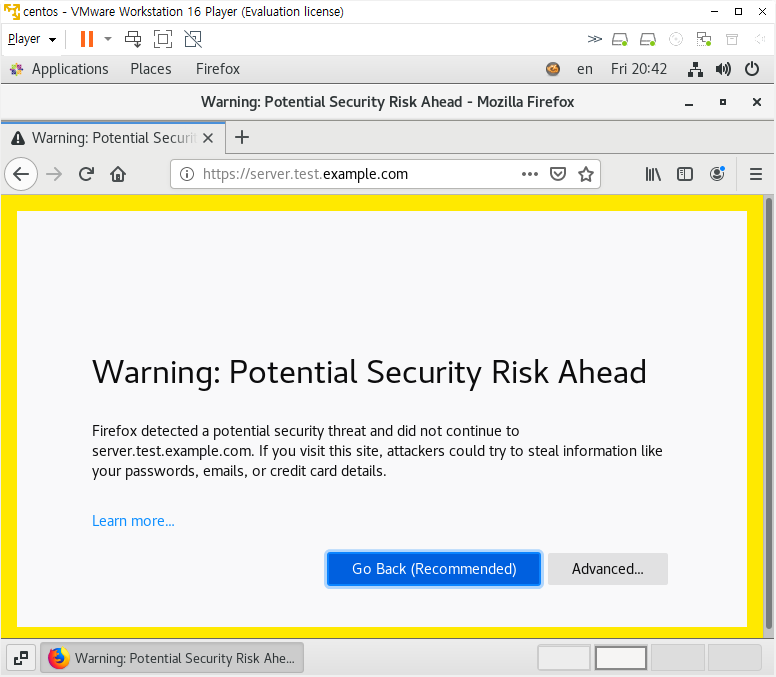The image size is (776, 677).
Task: Click the wired network status icon
Action: [695, 69]
